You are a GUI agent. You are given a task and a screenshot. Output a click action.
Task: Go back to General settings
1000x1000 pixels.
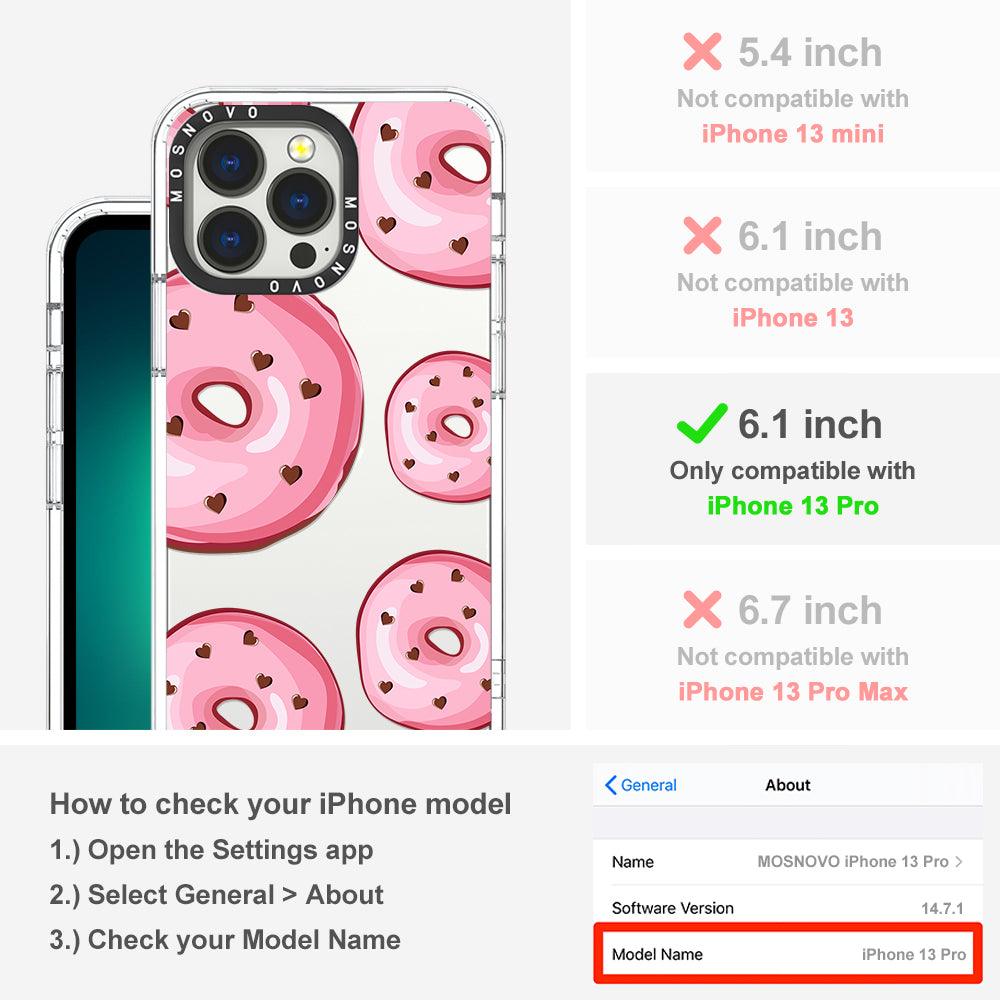tap(641, 785)
